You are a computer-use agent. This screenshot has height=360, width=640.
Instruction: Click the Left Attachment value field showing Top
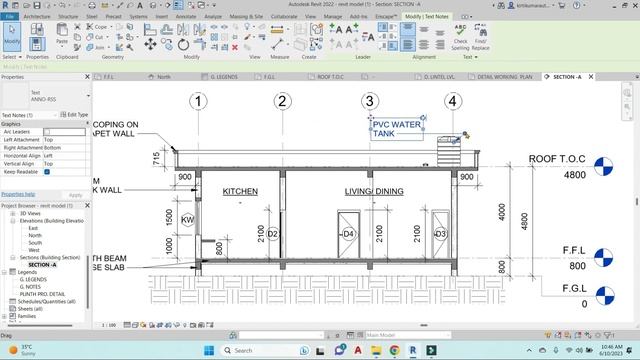click(x=64, y=140)
